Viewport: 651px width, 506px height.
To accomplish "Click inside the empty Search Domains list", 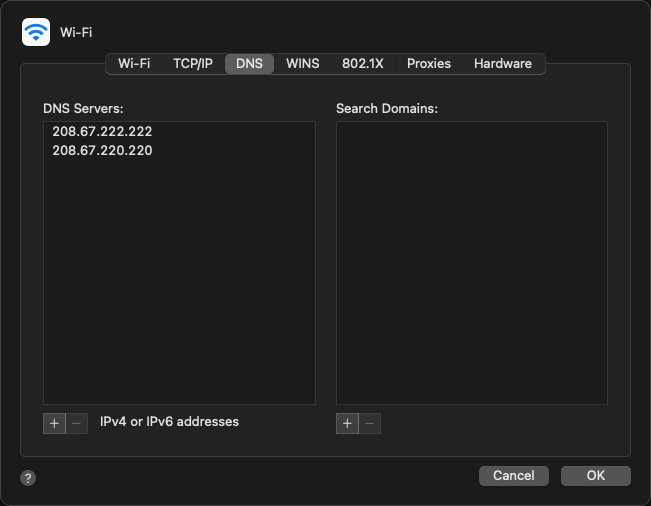I will tap(471, 262).
